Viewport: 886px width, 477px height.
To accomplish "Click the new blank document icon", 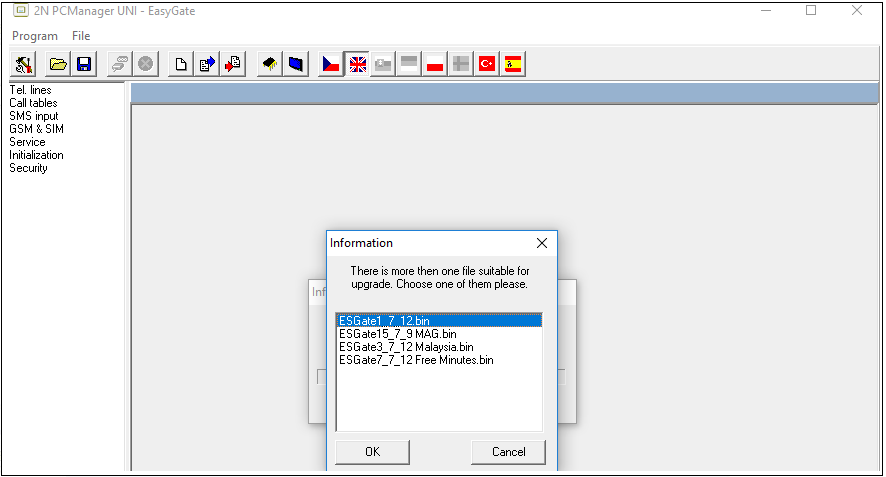I will 181,64.
